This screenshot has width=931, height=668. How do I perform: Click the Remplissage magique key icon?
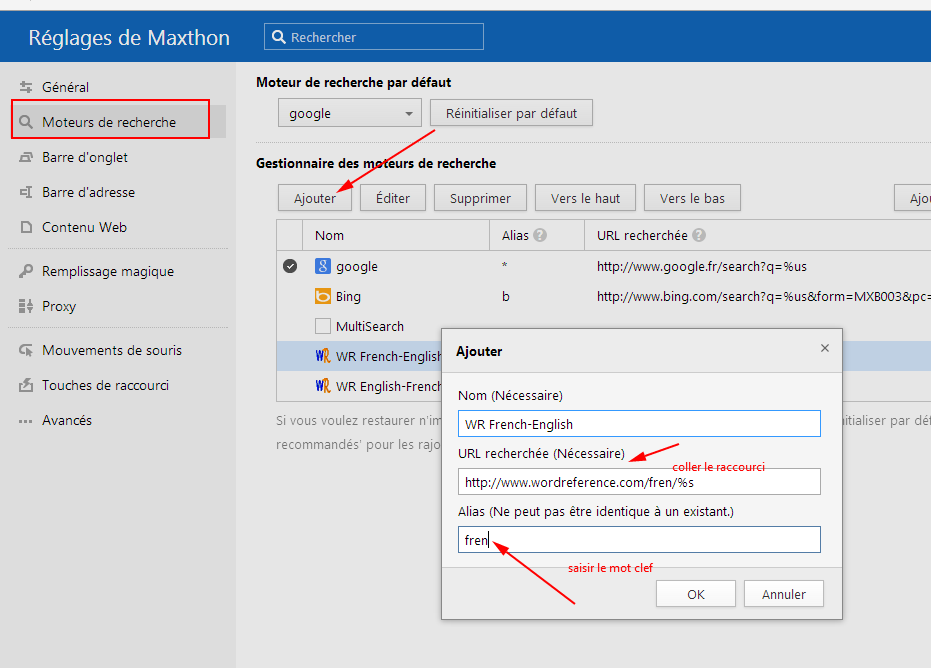(x=26, y=271)
